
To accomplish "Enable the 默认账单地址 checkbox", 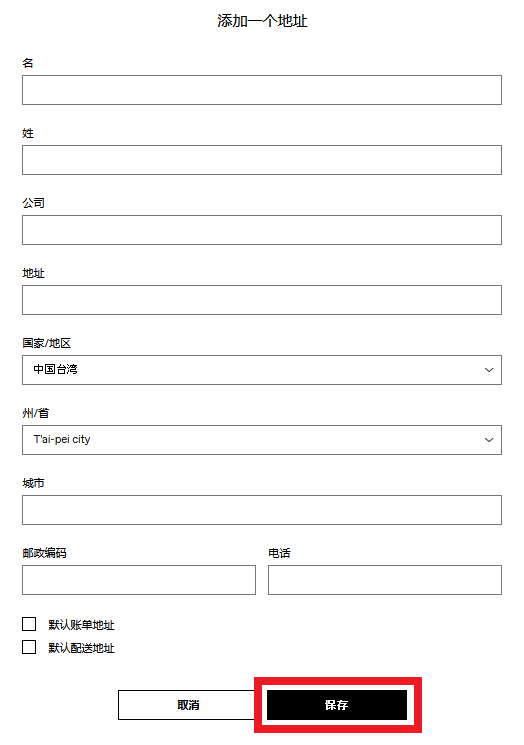I will [29, 624].
